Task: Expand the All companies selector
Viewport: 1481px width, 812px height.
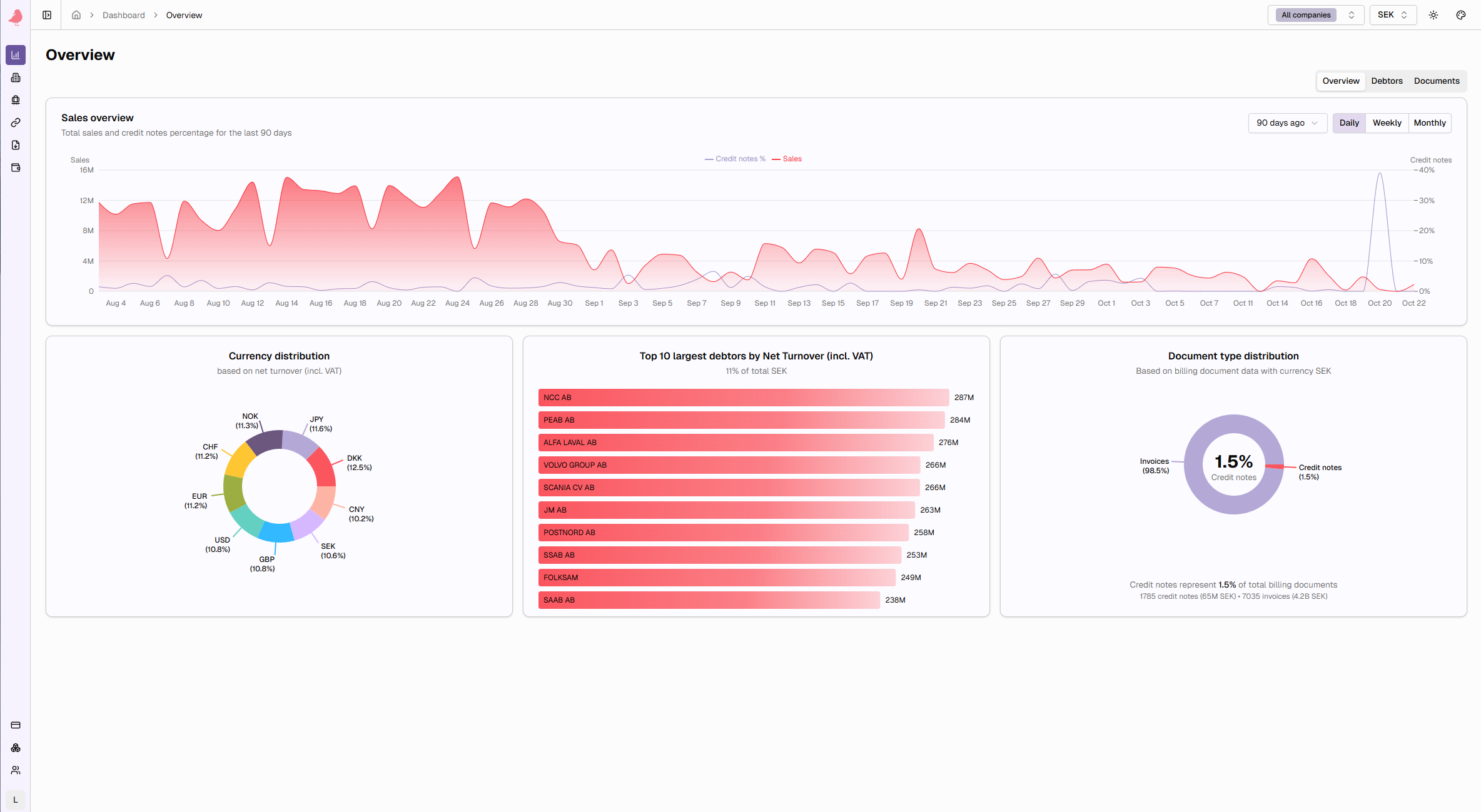Action: point(1316,15)
